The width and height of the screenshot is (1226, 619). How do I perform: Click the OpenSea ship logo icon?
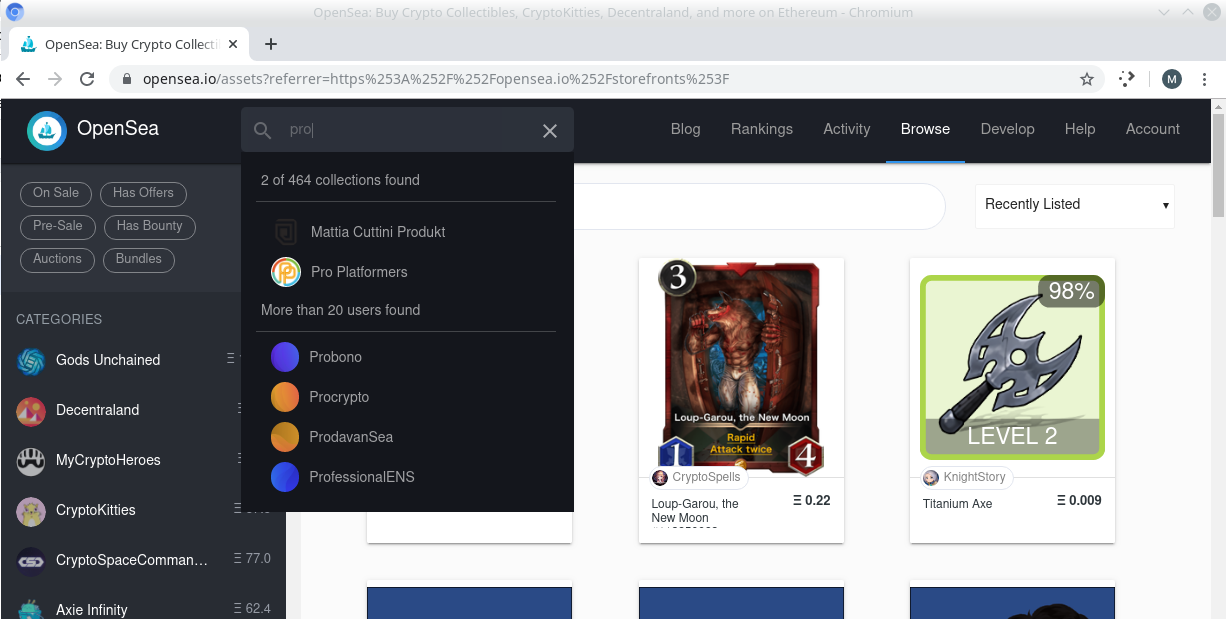(47, 130)
